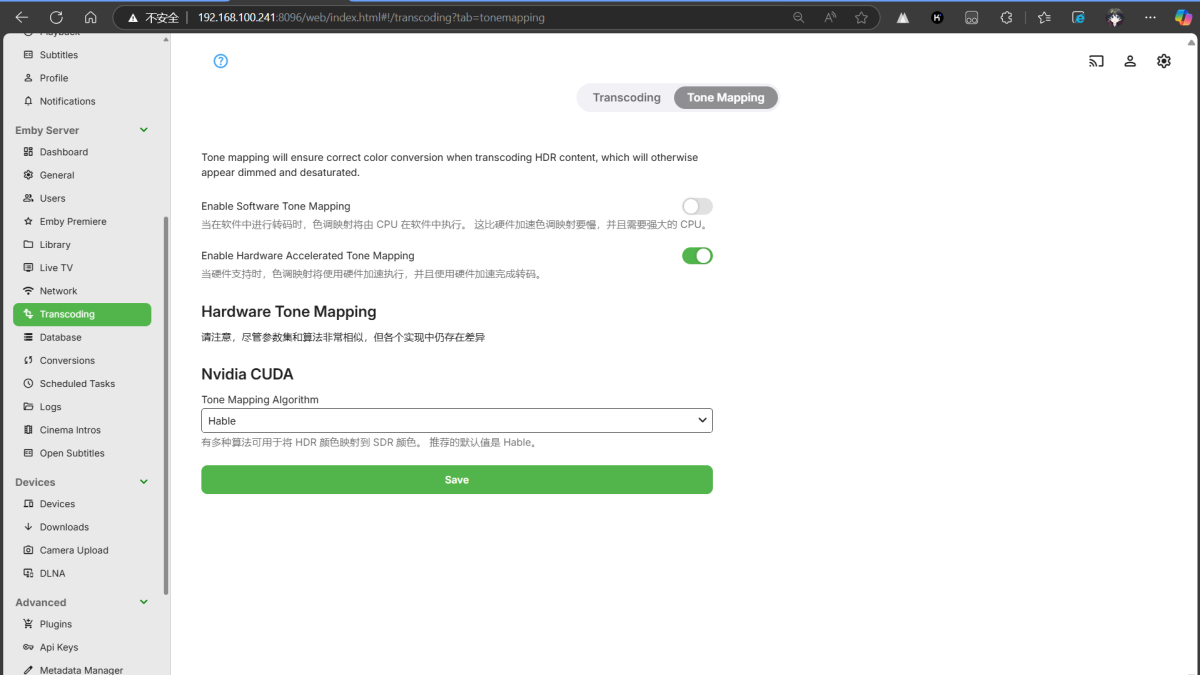
Task: Select the Tone Mapping tab
Action: click(725, 97)
